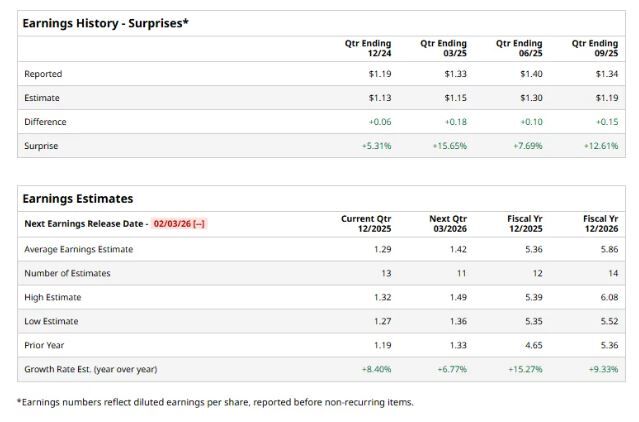Image resolution: width=639 pixels, height=422 pixels.
Task: Click the Qtr Ending 09/25 column header
Action: [x=595, y=48]
